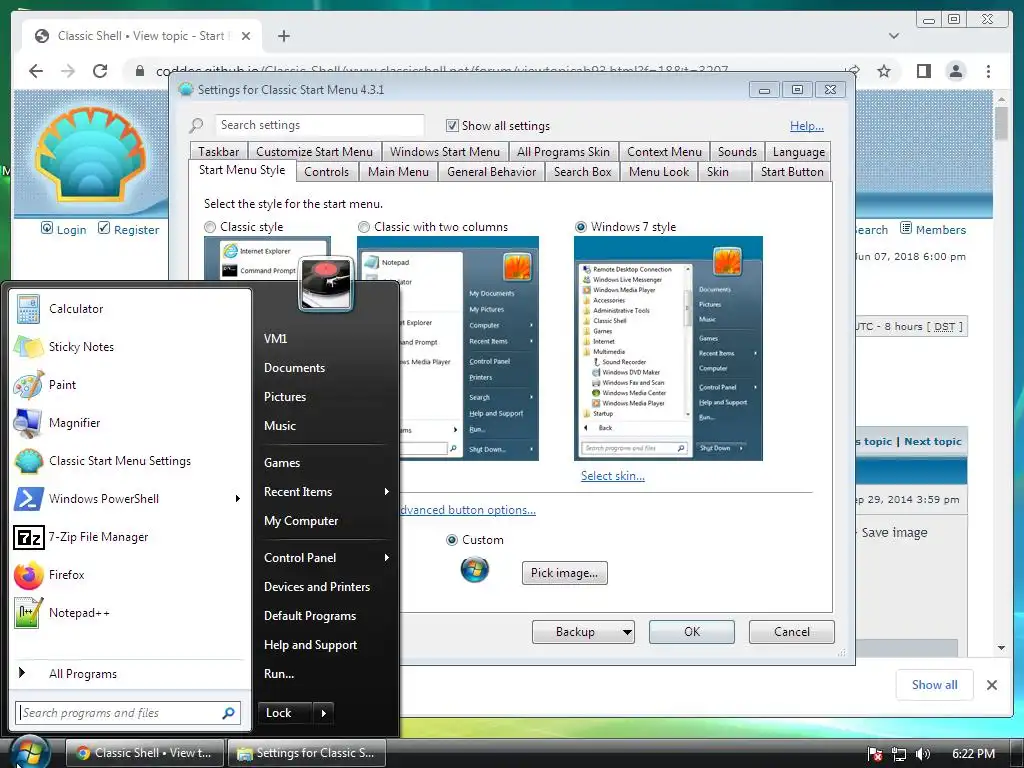
Task: Select Classic with two columns style
Action: (364, 227)
